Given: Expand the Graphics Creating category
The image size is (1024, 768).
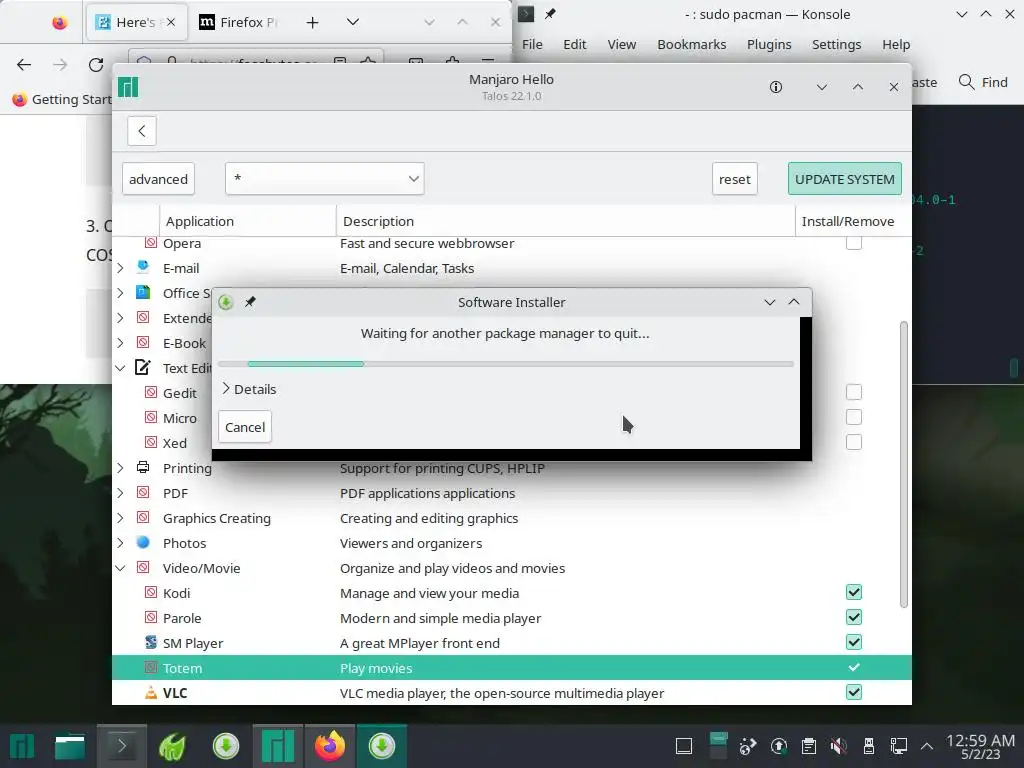Looking at the screenshot, I should (120, 518).
